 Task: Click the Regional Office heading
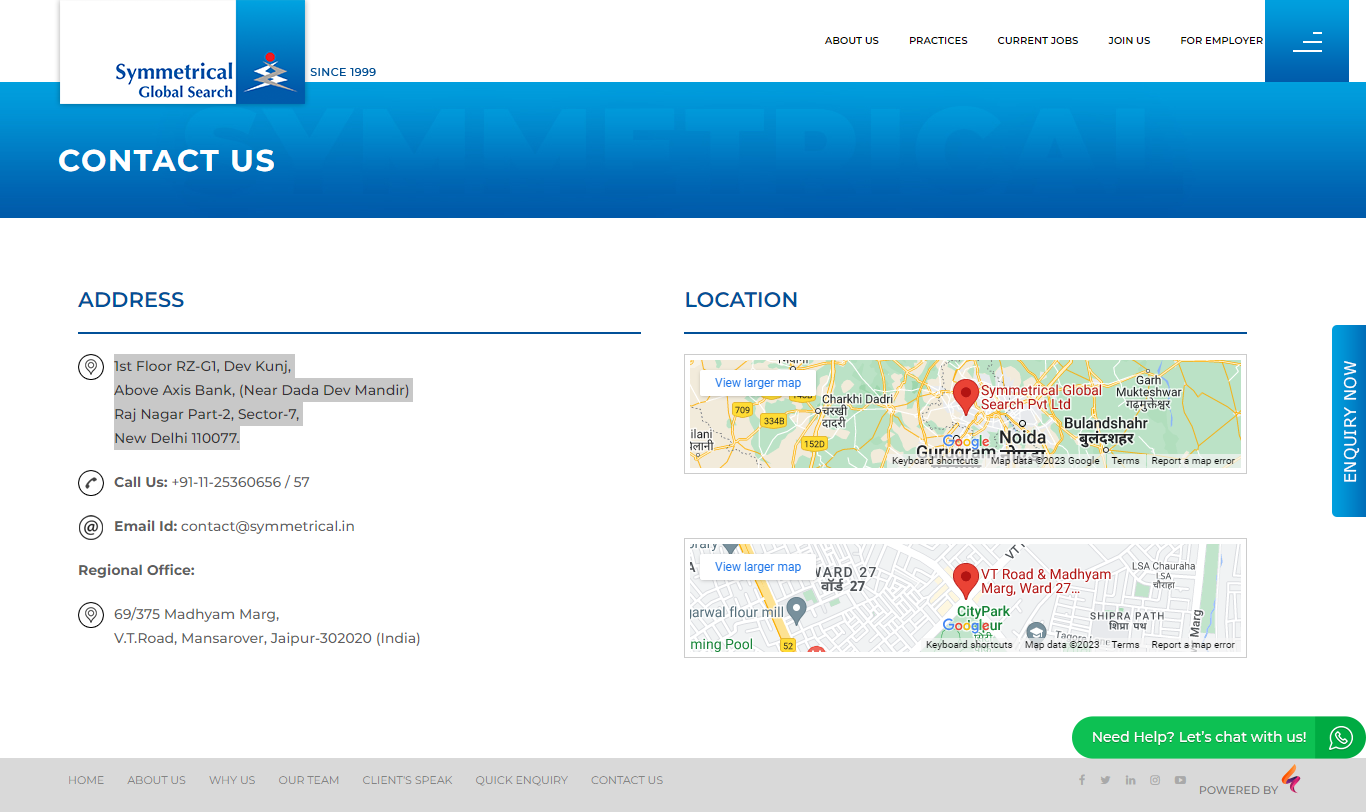tap(137, 570)
